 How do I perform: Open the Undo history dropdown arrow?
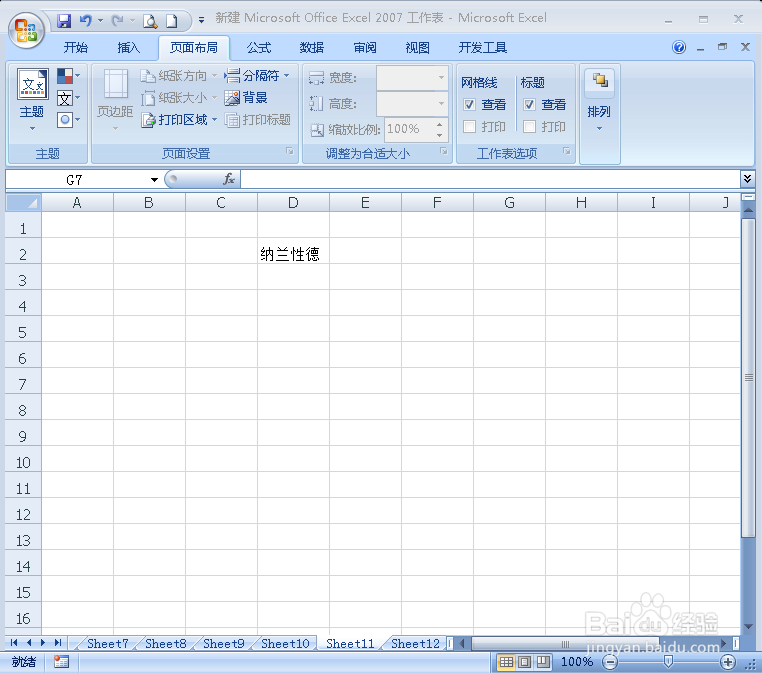point(101,20)
